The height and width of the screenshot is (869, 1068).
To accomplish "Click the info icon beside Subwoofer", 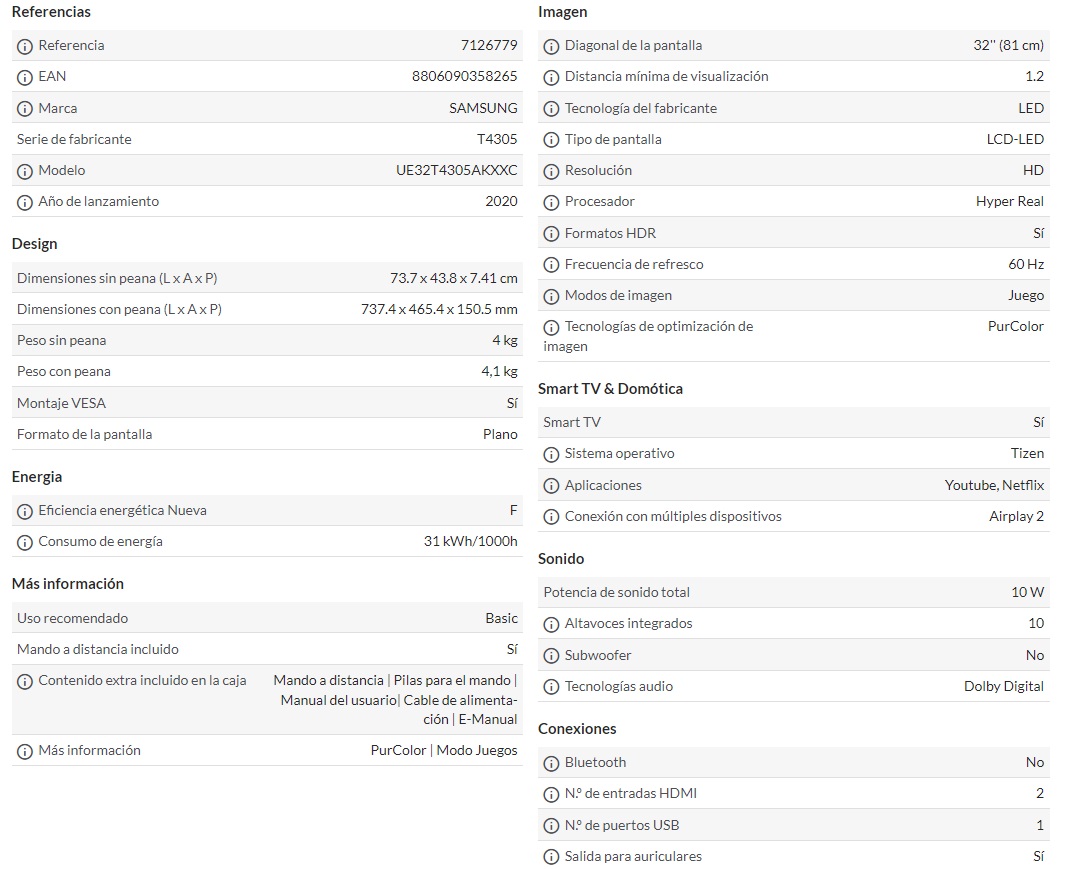I will tap(551, 657).
